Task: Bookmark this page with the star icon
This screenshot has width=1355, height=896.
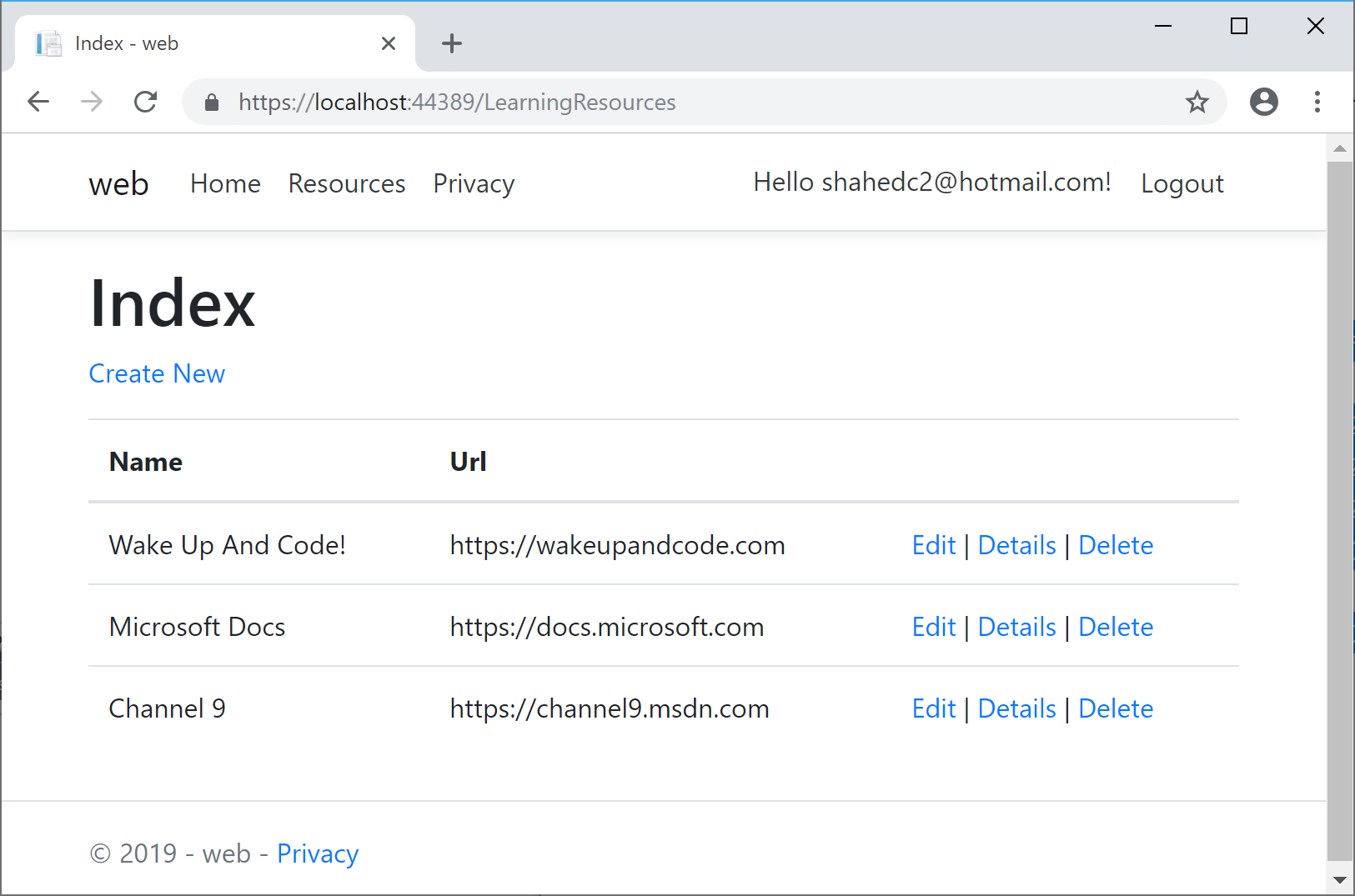Action: [x=1197, y=102]
